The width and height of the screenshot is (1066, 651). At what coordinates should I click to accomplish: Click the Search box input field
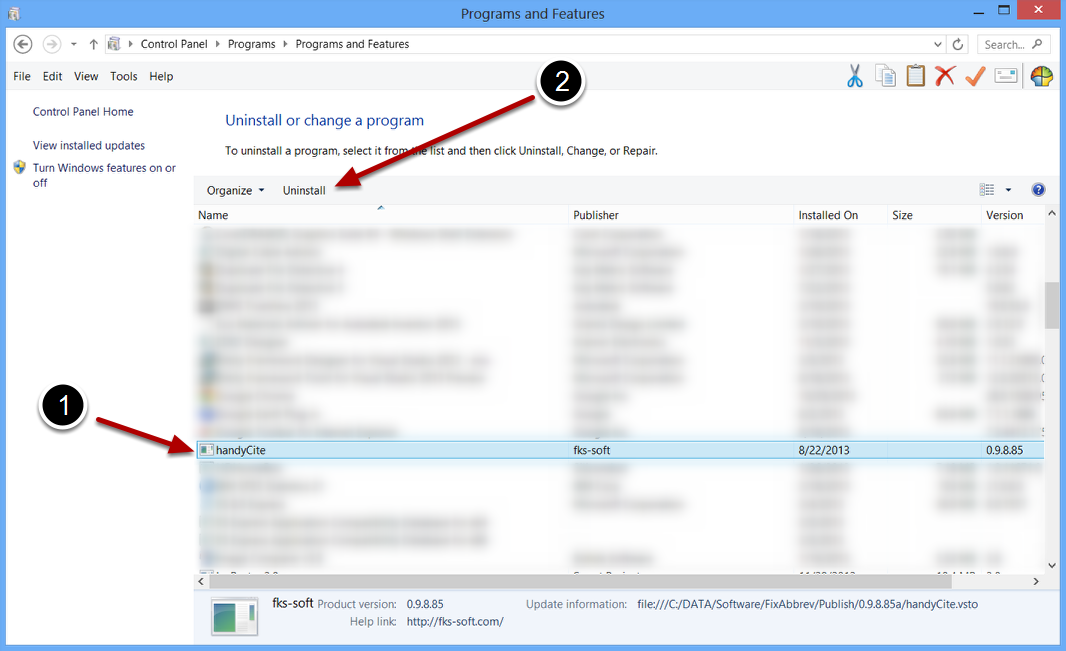click(1005, 45)
